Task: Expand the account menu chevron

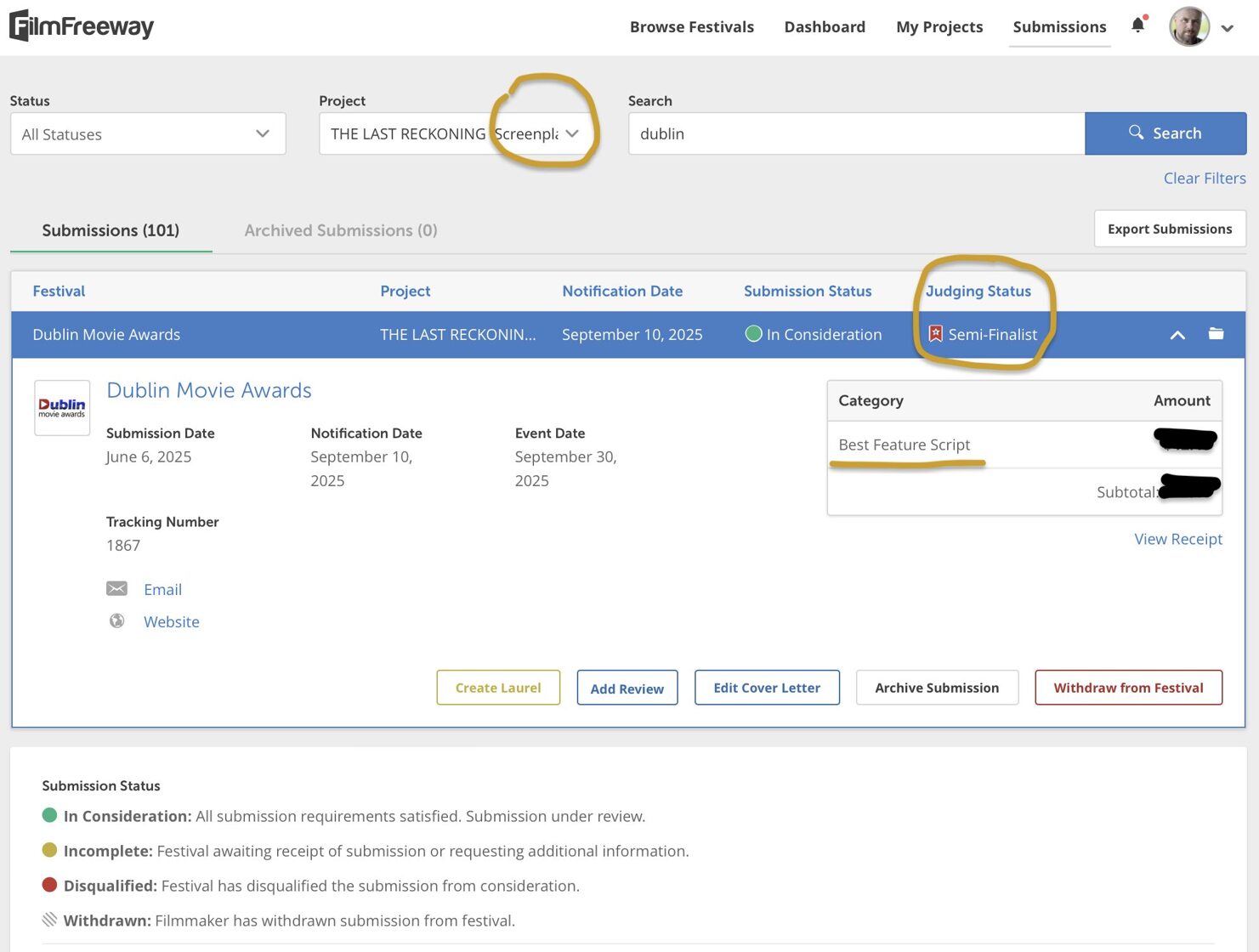Action: 1227,28
